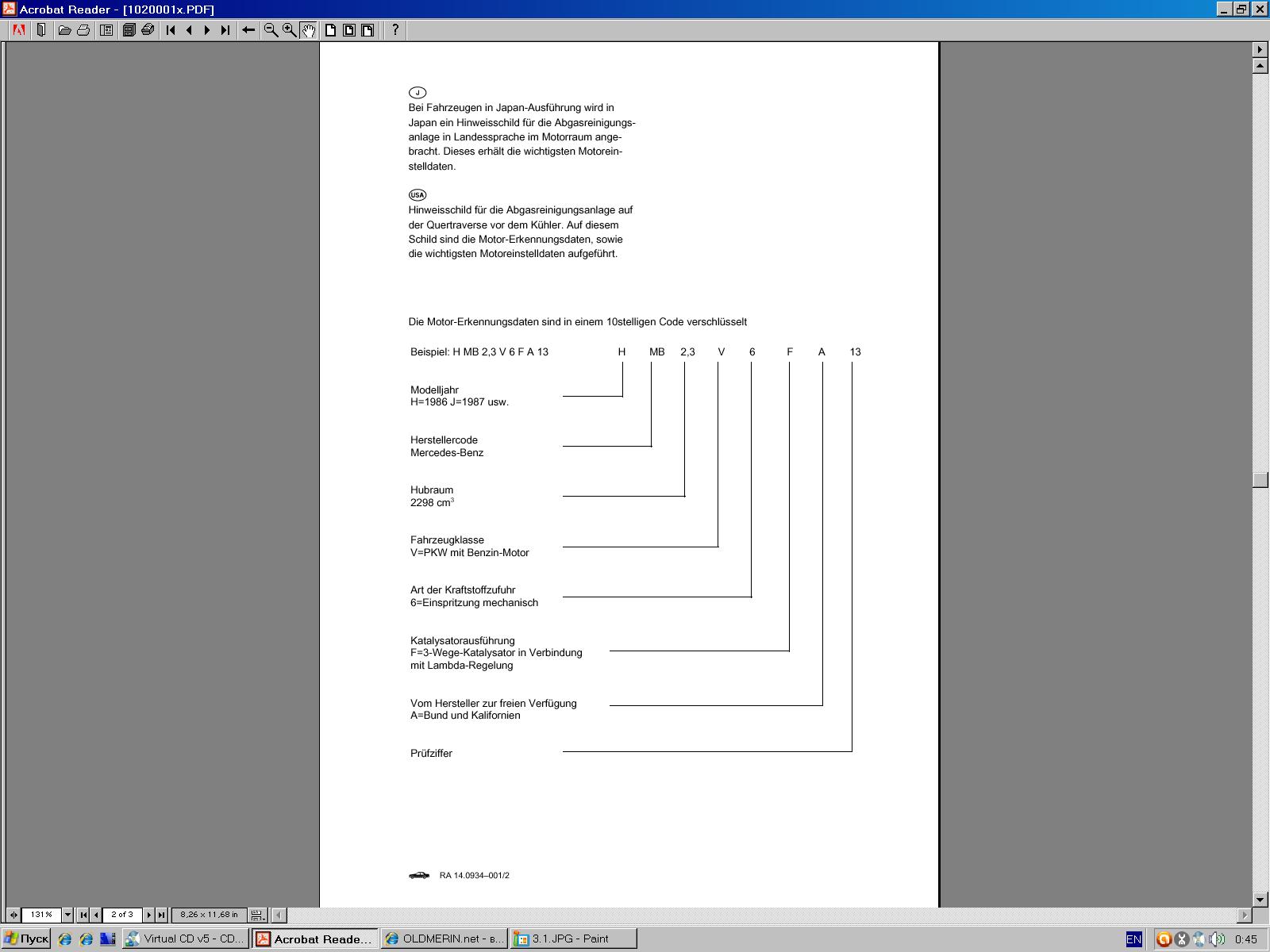Go back to previous view arrow

248,30
